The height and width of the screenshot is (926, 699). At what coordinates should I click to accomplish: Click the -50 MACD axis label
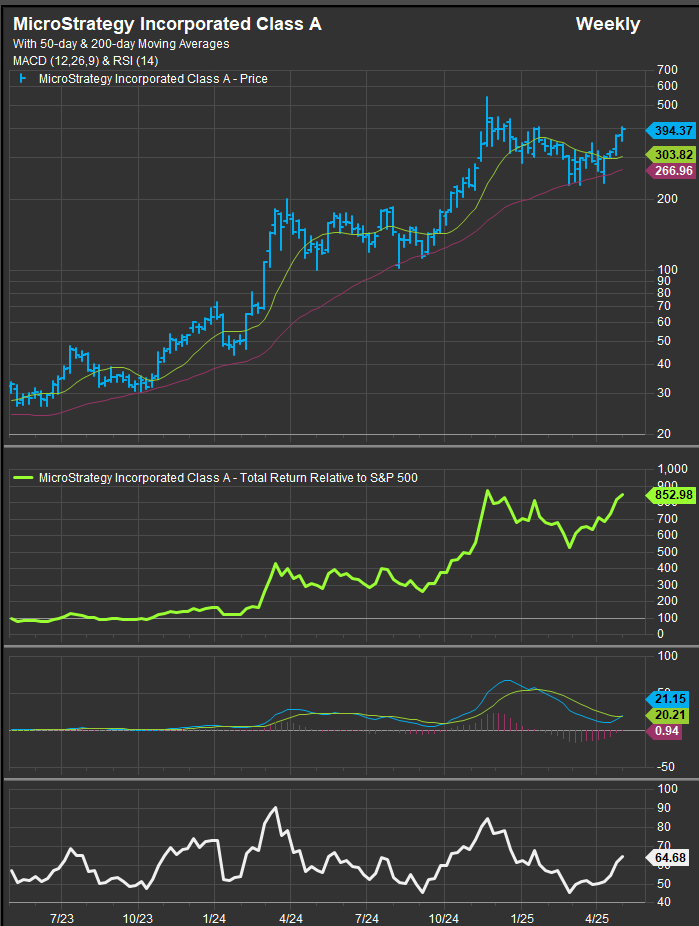pyautogui.click(x=666, y=767)
